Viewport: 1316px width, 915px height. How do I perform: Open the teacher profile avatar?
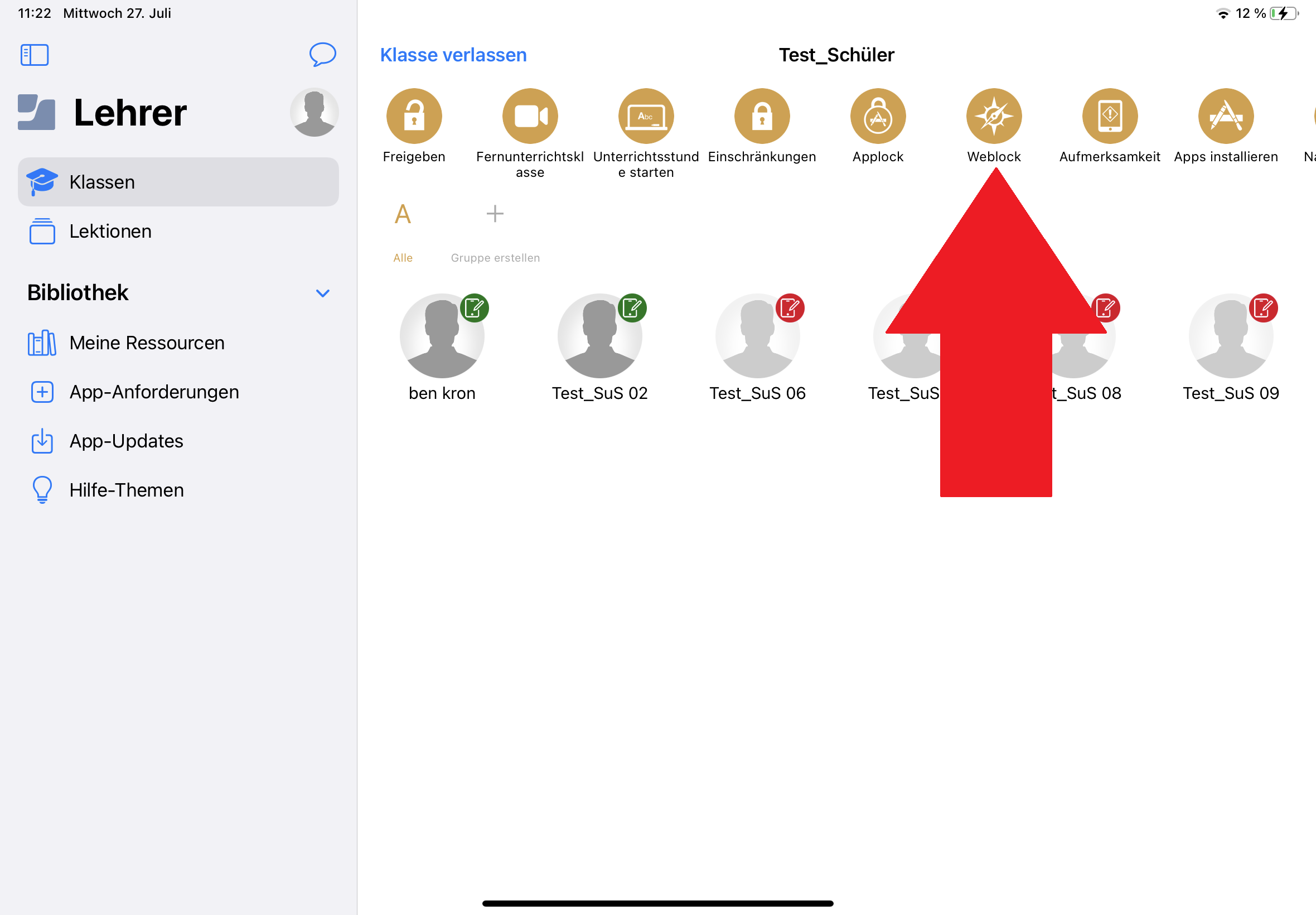(x=314, y=112)
